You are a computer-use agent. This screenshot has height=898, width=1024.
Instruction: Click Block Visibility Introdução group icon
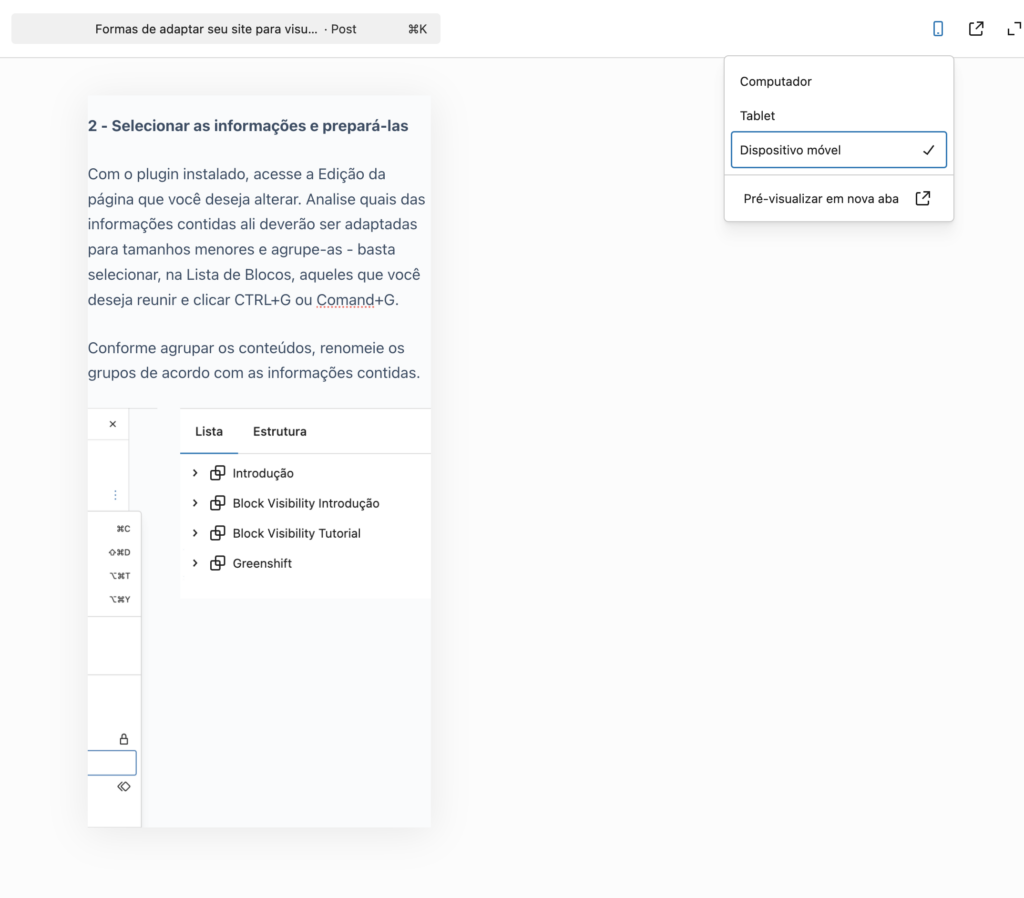(x=217, y=503)
